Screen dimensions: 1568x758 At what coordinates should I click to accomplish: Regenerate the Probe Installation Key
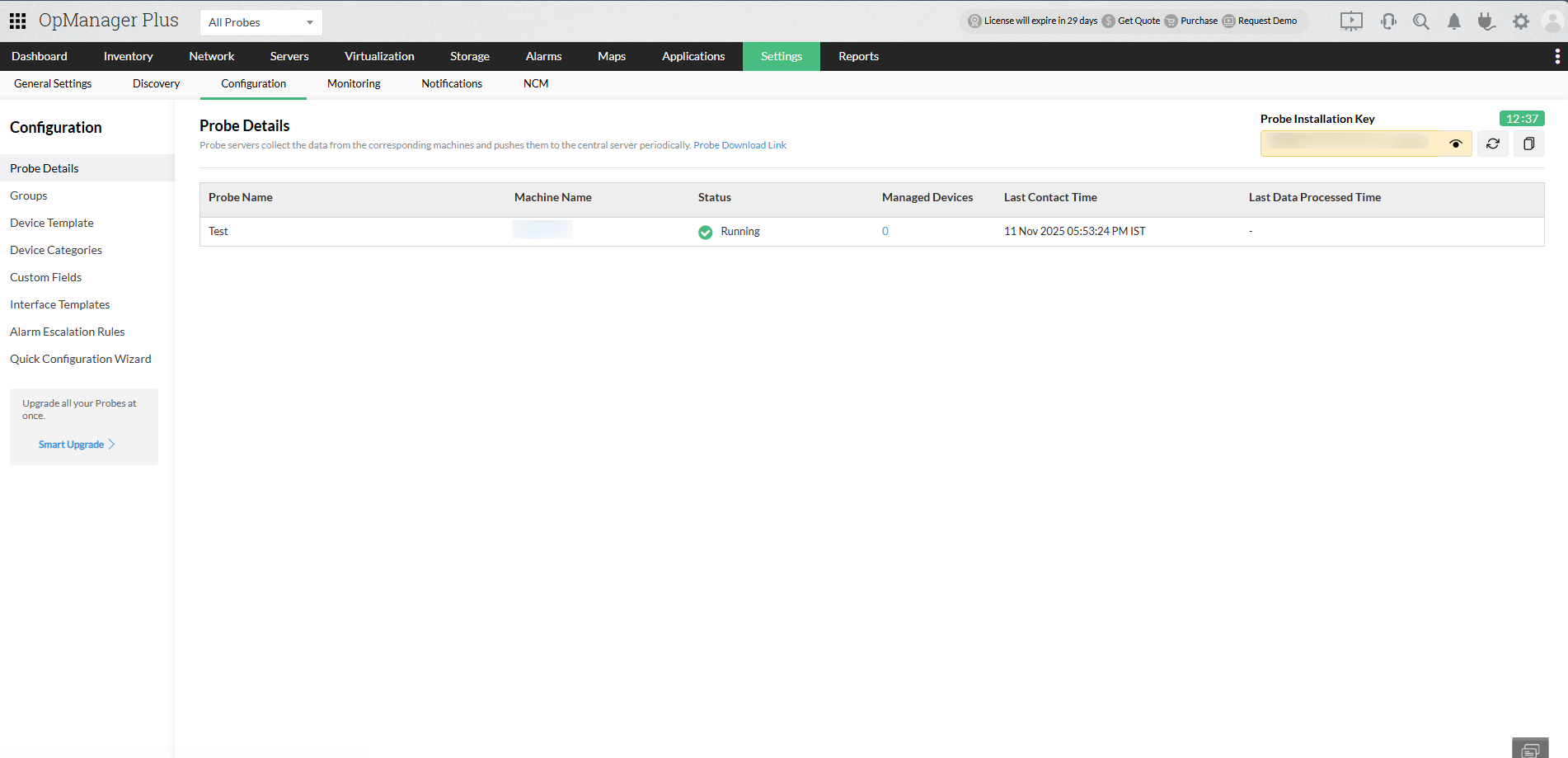pos(1492,143)
